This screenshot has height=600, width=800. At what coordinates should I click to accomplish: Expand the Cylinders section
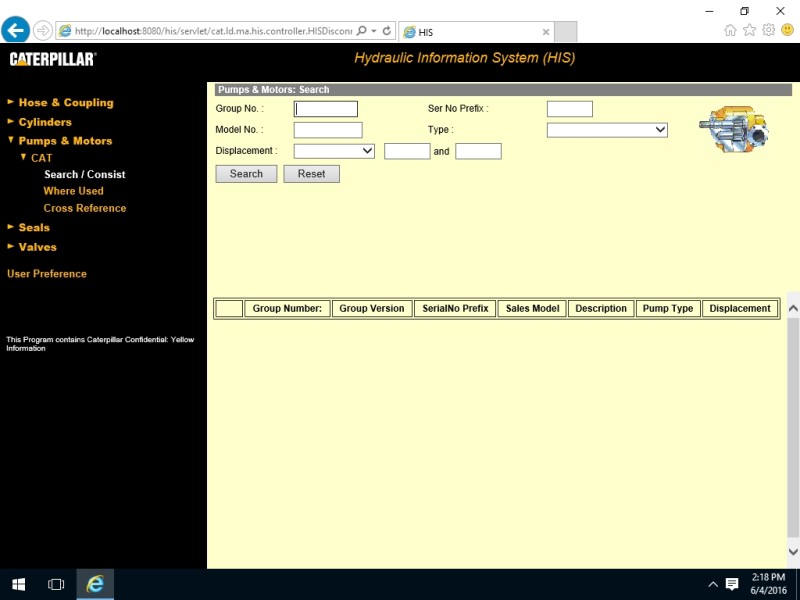(45, 122)
